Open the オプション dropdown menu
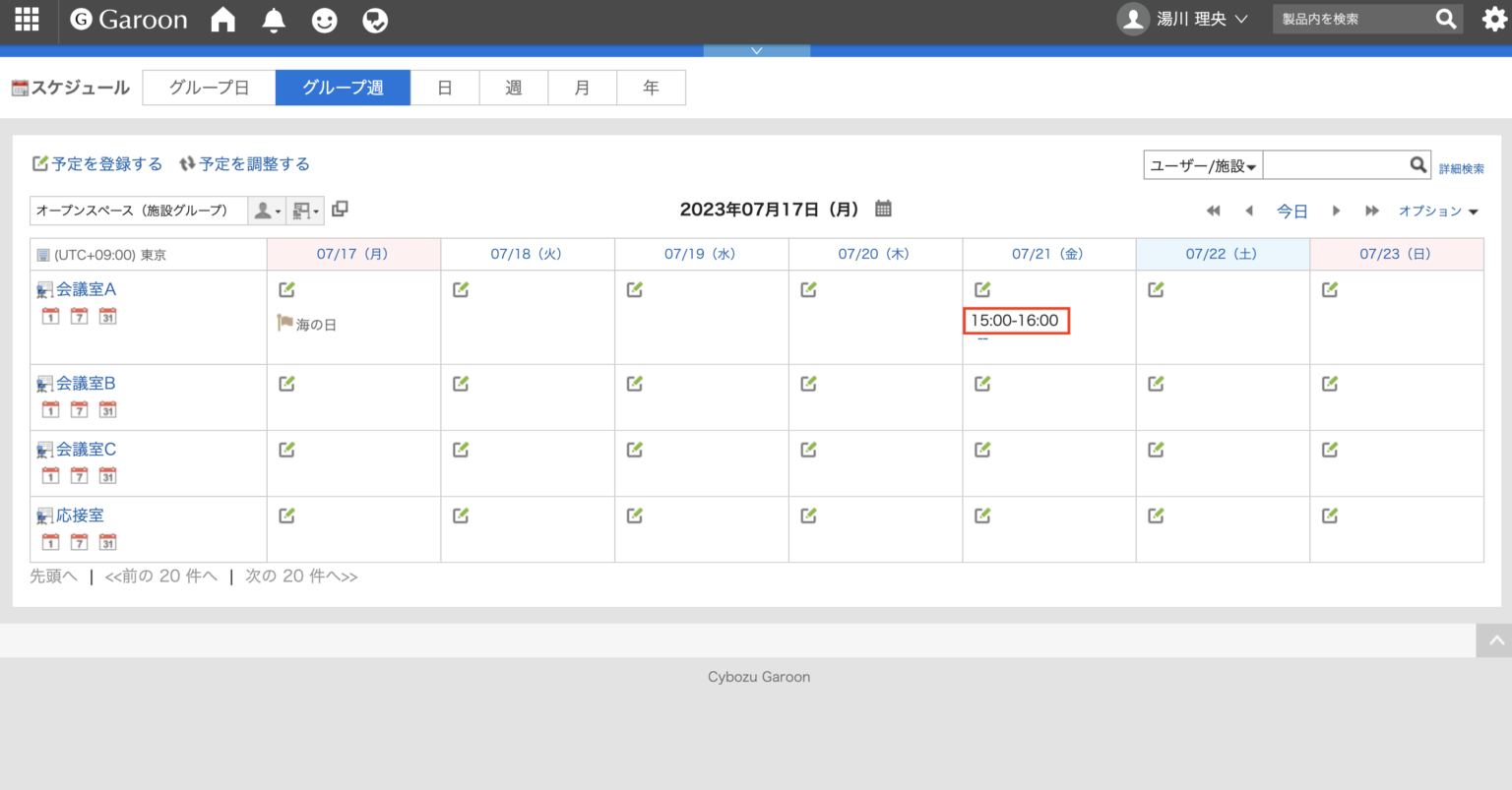 (1438, 212)
